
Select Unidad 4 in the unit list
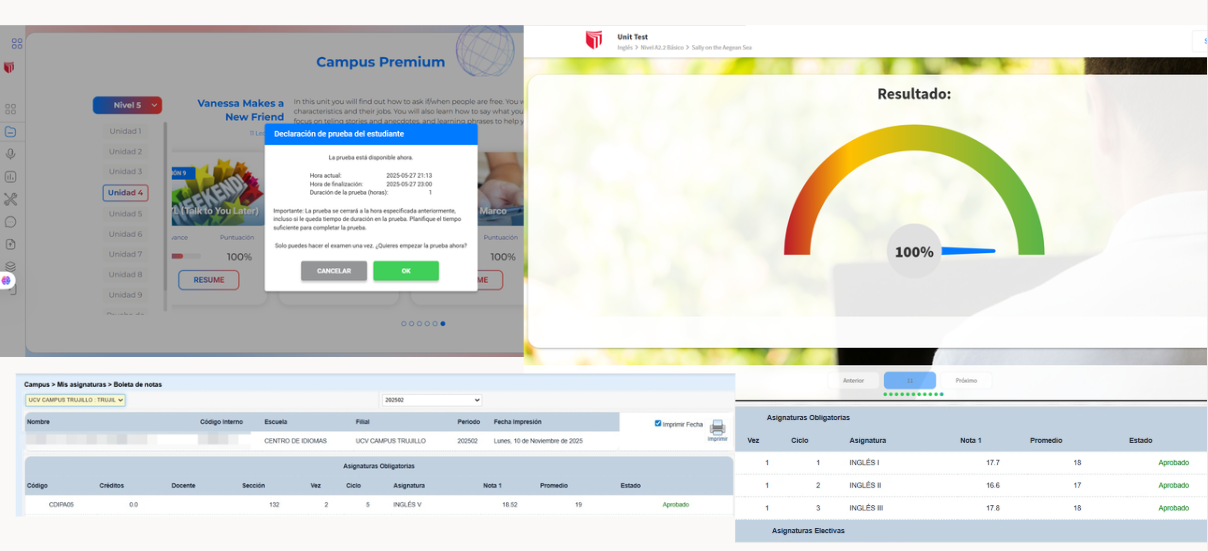coord(126,193)
